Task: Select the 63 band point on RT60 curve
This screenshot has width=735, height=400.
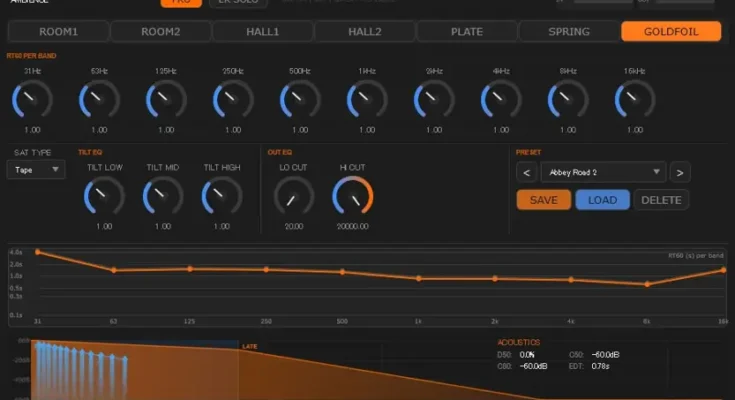Action: point(114,270)
